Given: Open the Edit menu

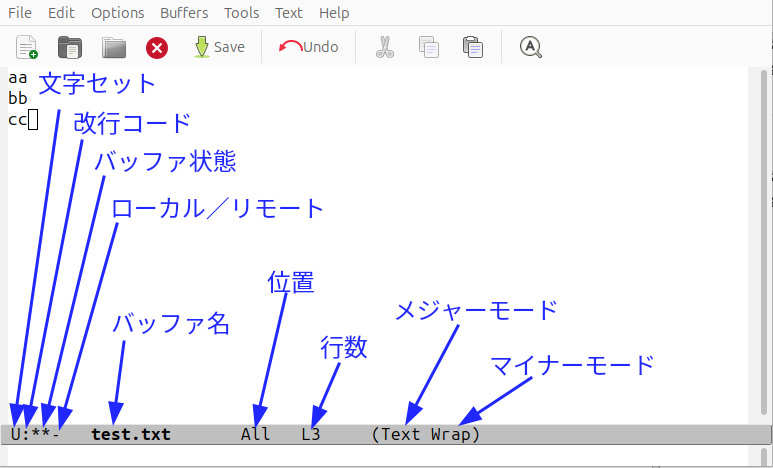Looking at the screenshot, I should coord(61,13).
